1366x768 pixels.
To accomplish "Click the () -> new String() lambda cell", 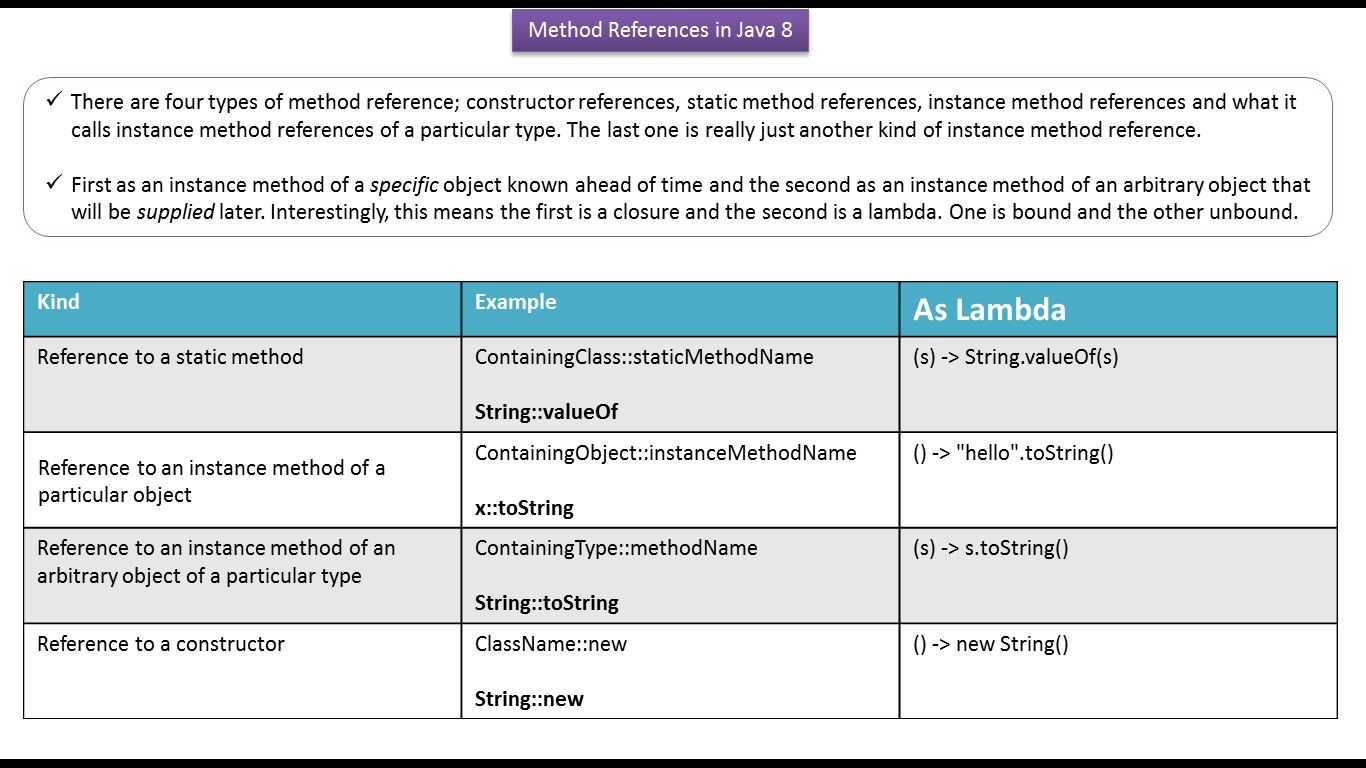I will coord(990,644).
